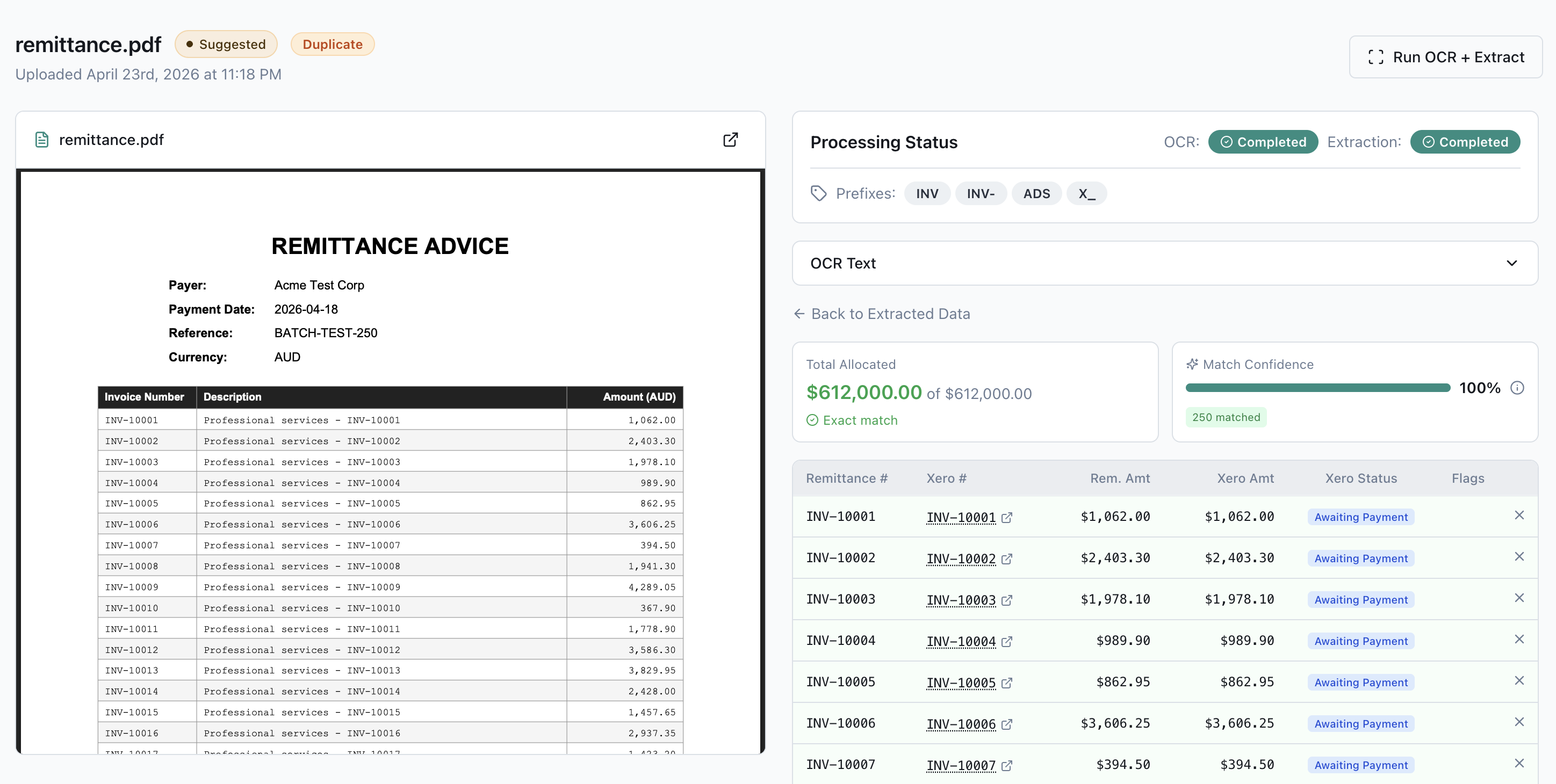This screenshot has width=1556, height=784.
Task: Click the Remittance # column header
Action: pyautogui.click(x=847, y=478)
